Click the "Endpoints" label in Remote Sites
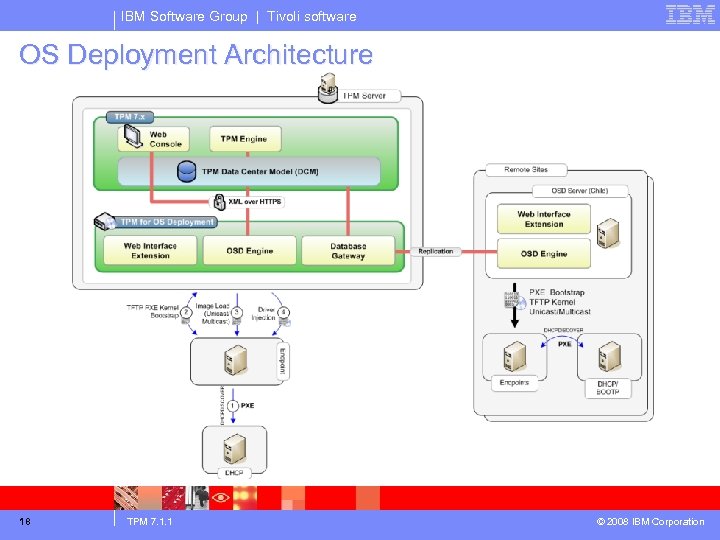 pyautogui.click(x=514, y=382)
